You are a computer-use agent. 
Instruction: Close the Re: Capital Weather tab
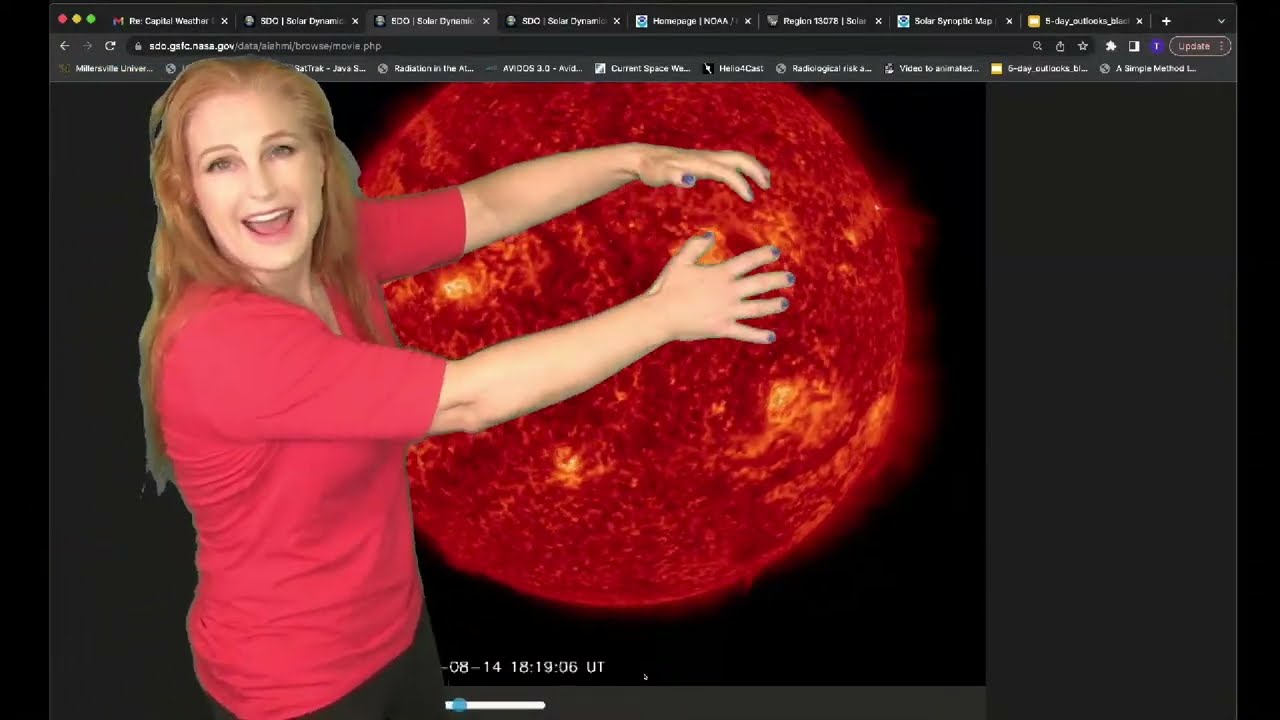pos(224,21)
